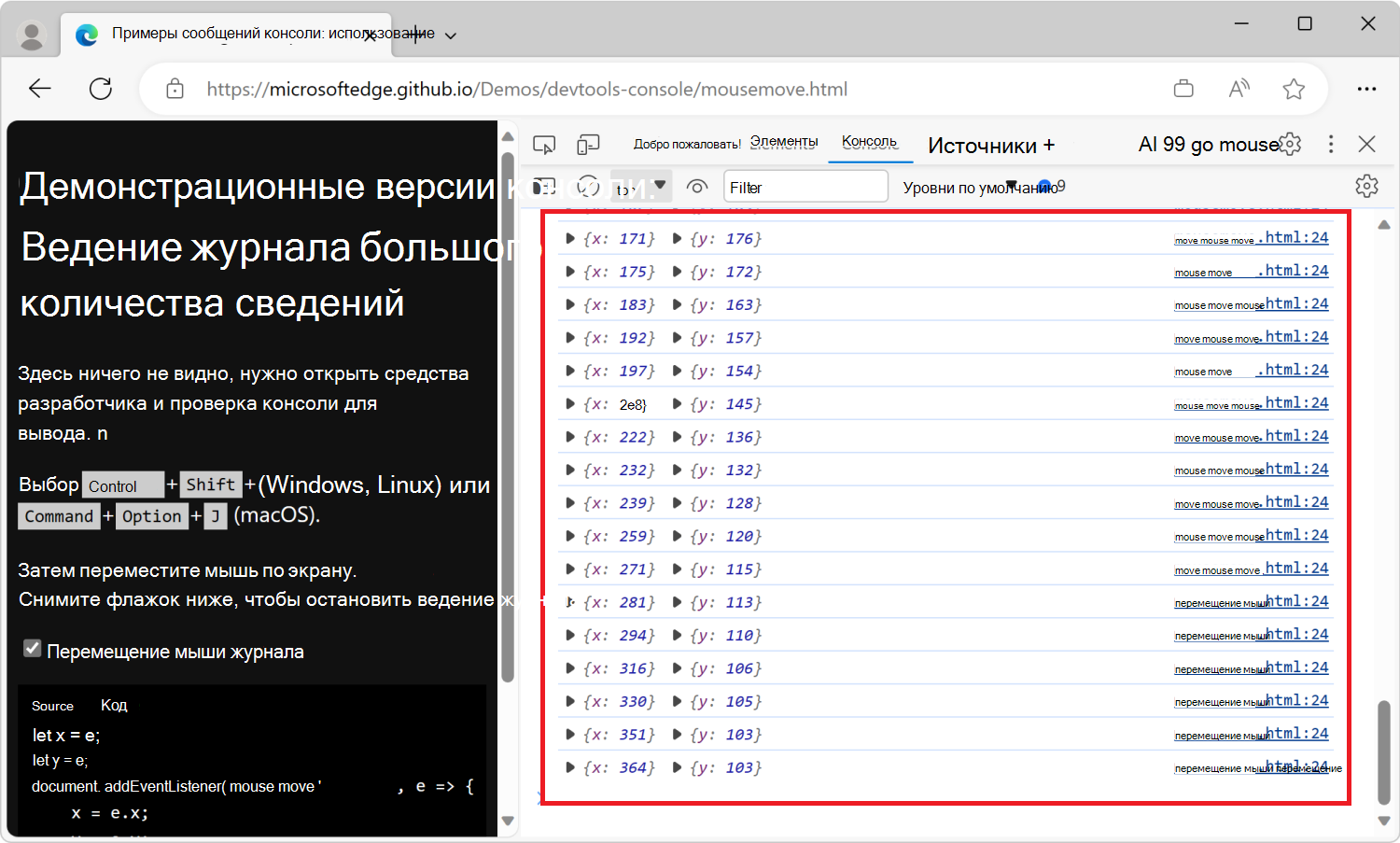Switch to the Элементы tab
Screen dimensions: 1400x843
pos(784,141)
